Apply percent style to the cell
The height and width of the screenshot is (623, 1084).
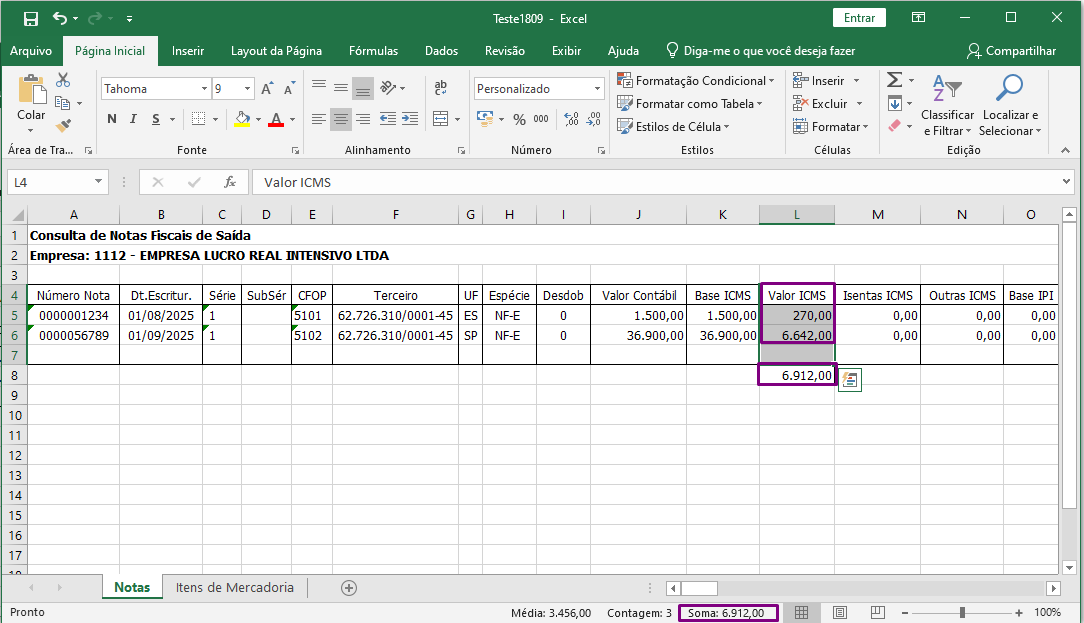(x=519, y=120)
